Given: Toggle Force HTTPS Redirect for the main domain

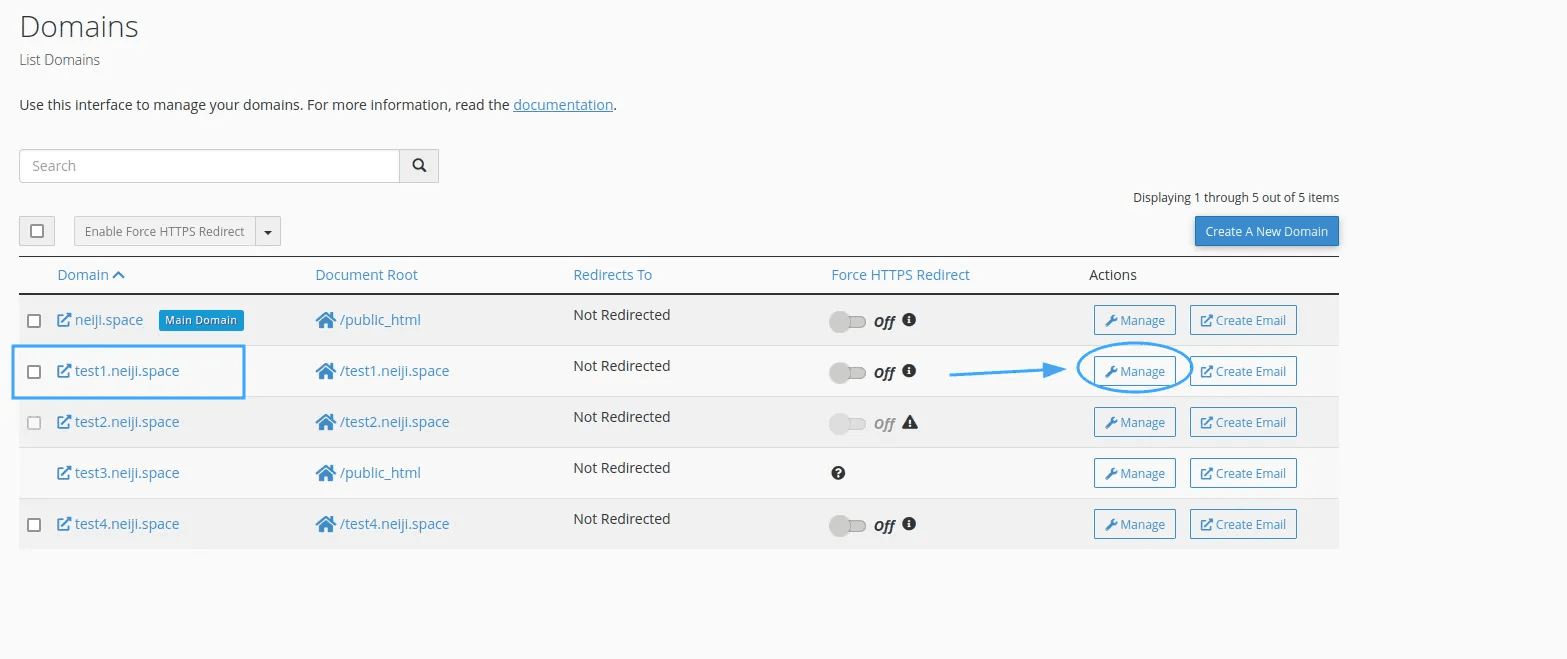Looking at the screenshot, I should [x=849, y=320].
